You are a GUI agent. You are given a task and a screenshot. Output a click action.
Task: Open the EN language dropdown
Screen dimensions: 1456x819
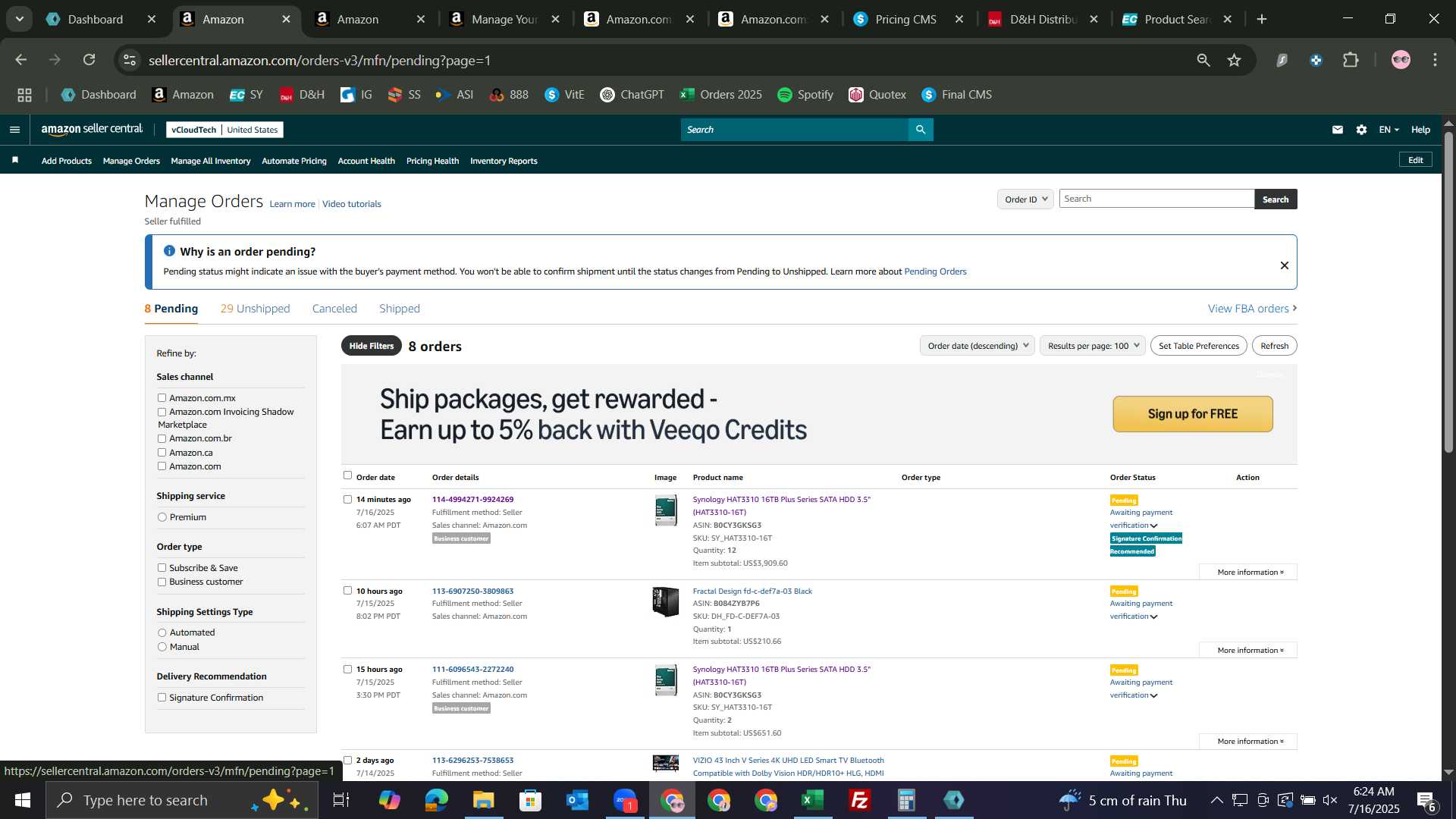1389,130
